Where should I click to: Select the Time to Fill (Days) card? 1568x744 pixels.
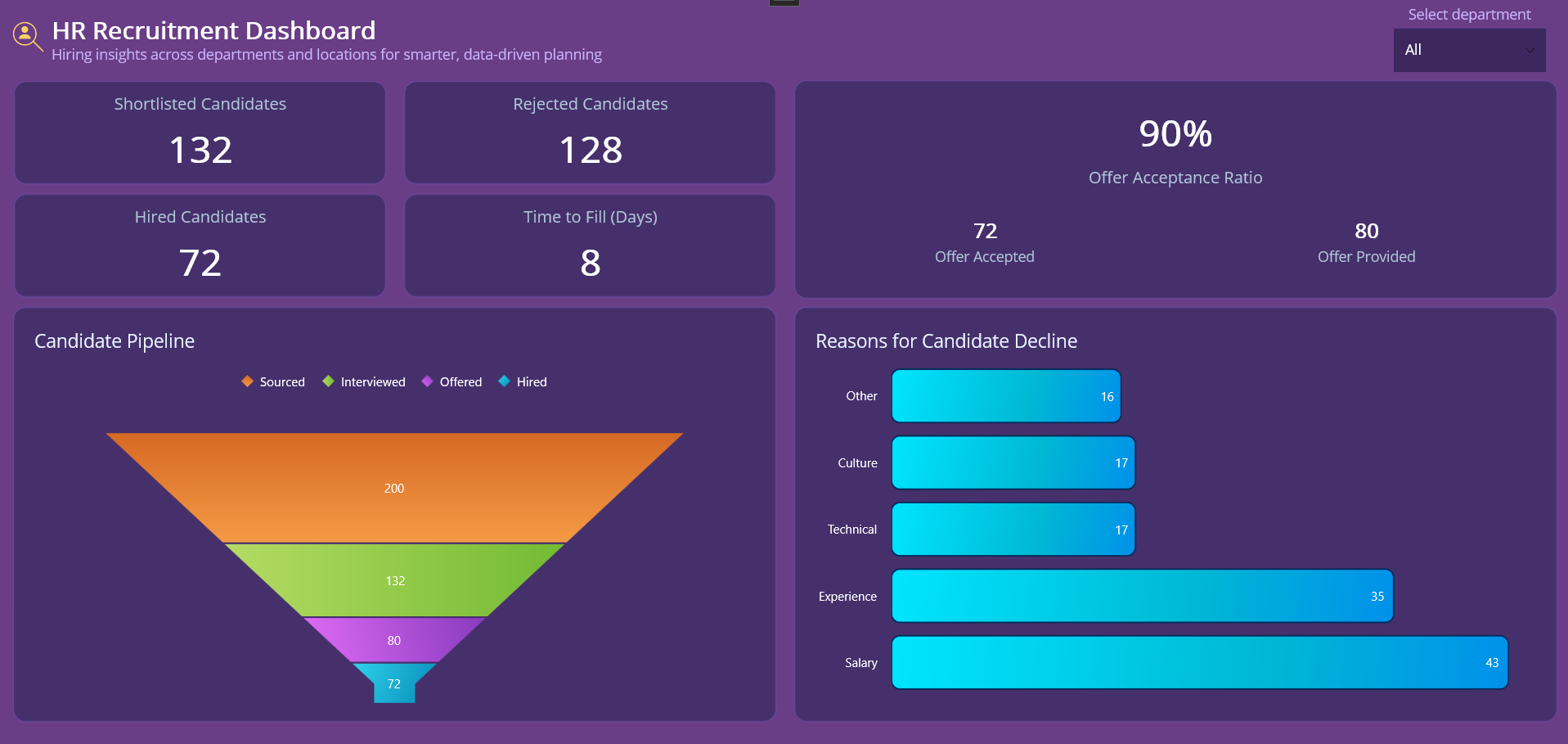590,246
